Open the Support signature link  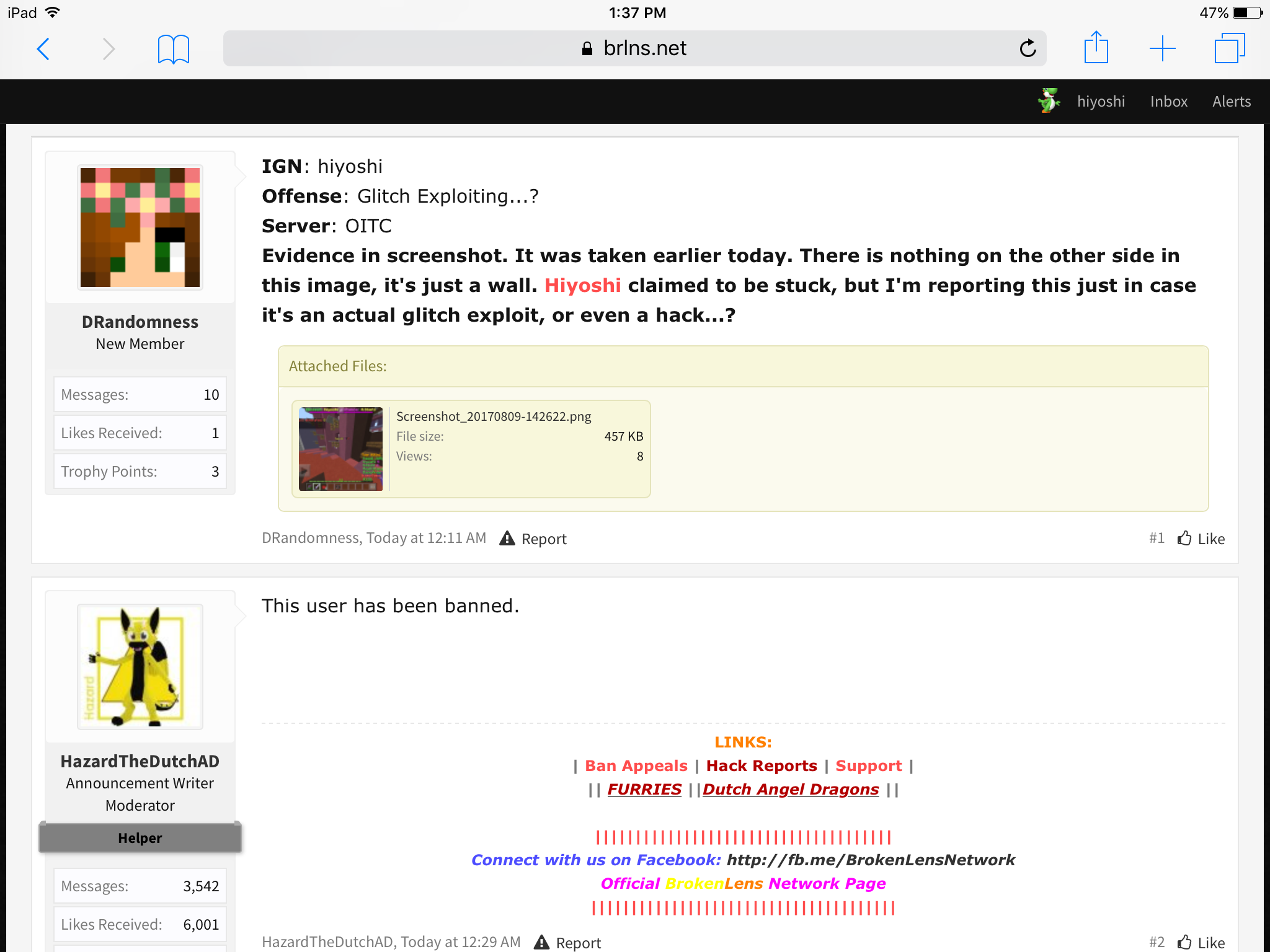coord(868,766)
